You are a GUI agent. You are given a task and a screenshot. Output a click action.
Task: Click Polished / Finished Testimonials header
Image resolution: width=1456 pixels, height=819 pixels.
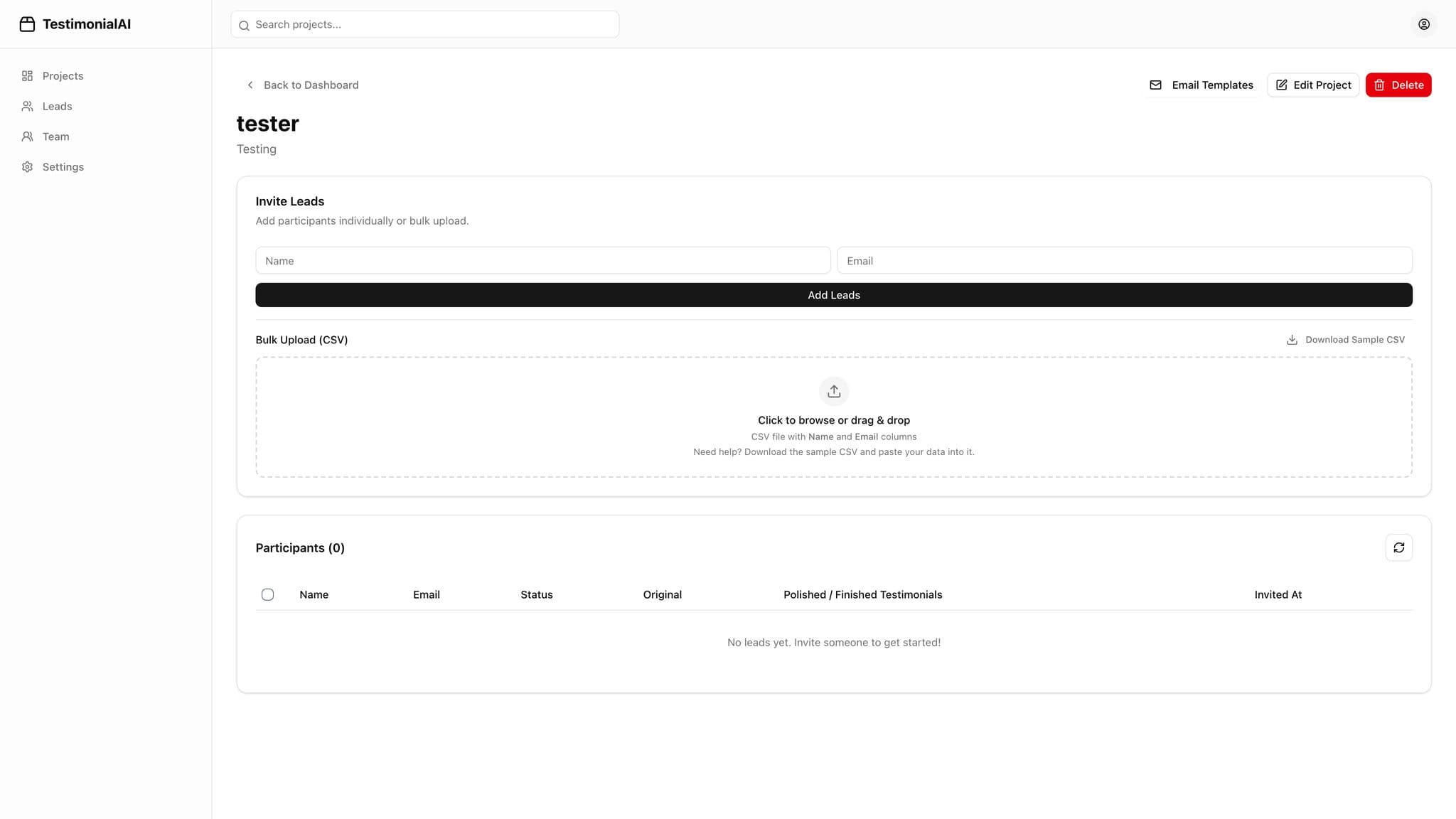click(863, 594)
